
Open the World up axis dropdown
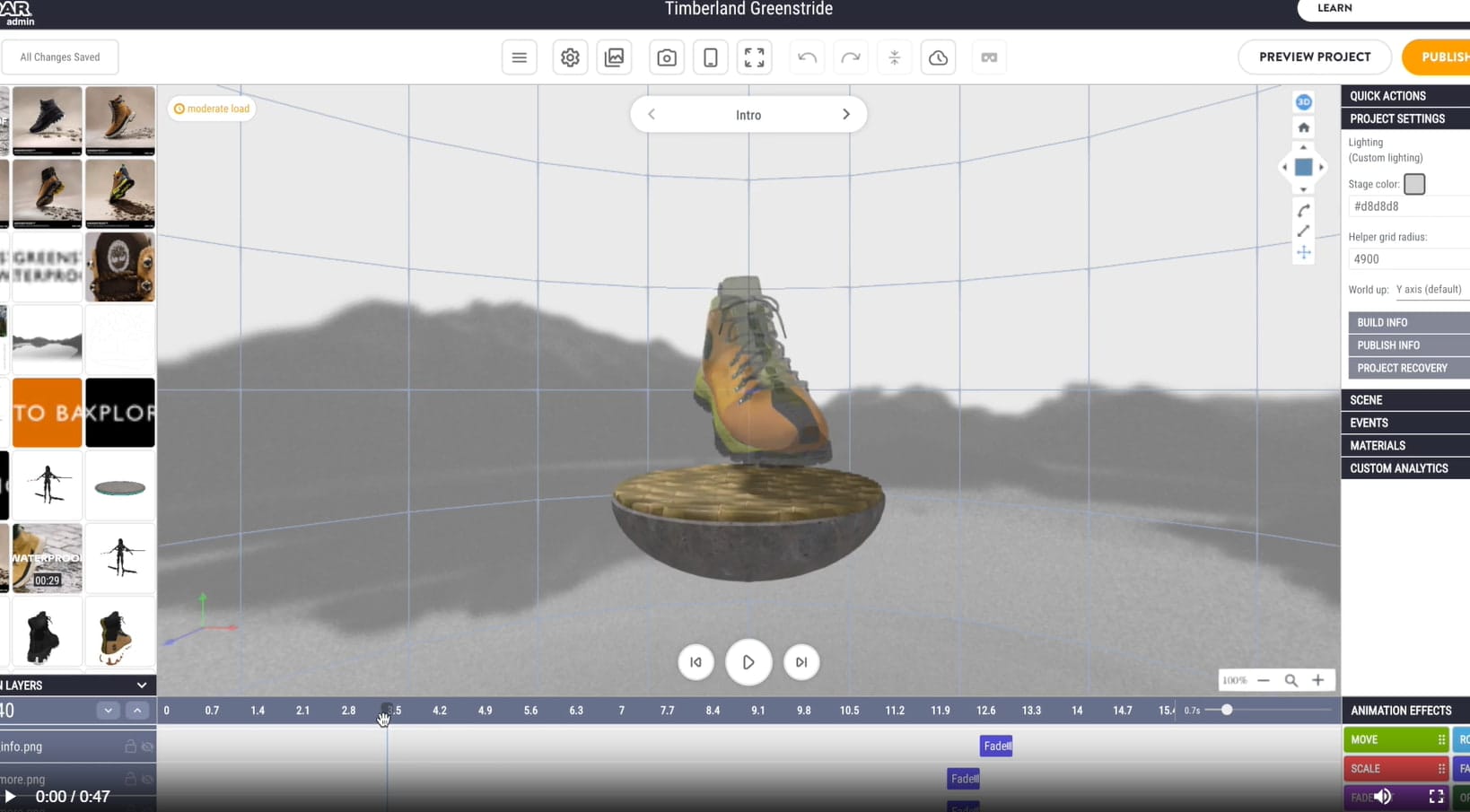point(1432,290)
